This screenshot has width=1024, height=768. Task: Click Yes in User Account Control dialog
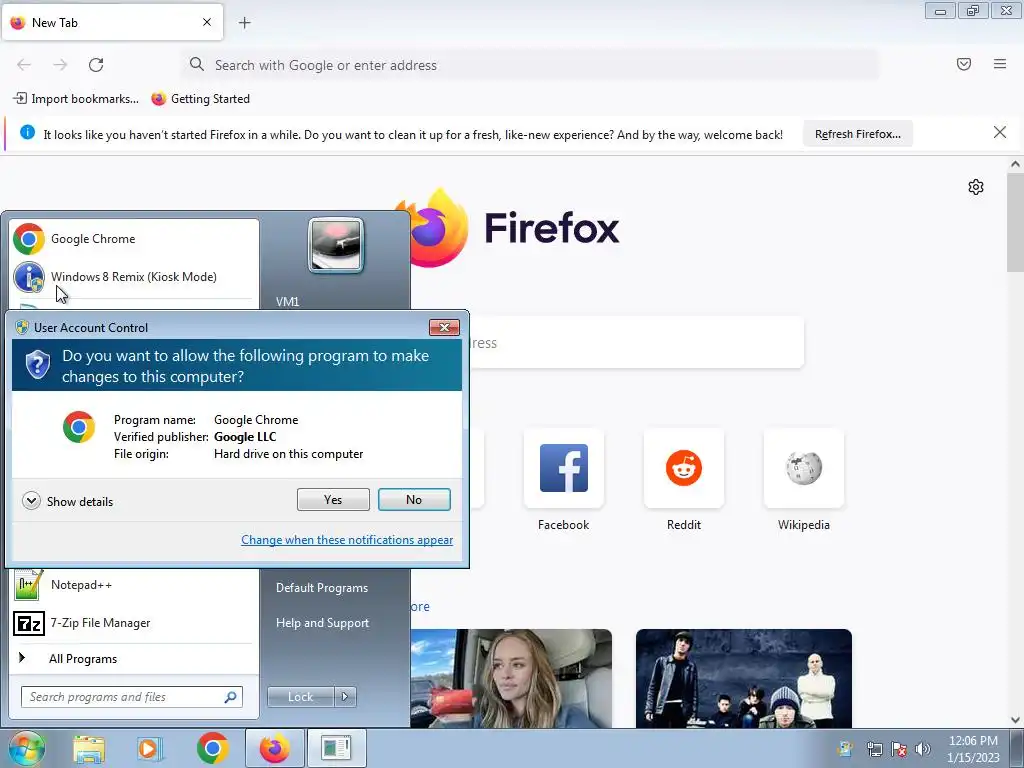[333, 500]
